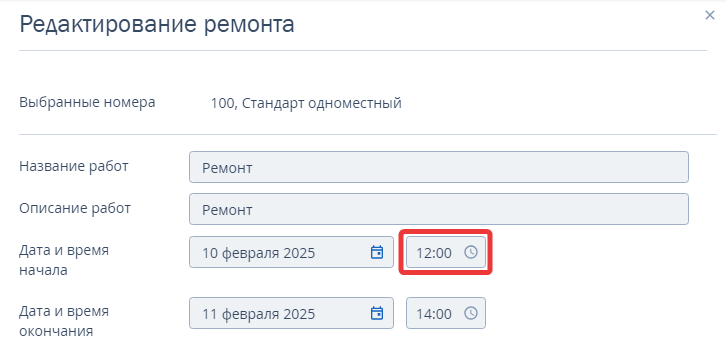Viewport: 727px width, 360px height.
Task: Focus the Название работ text field
Action: 439,167
